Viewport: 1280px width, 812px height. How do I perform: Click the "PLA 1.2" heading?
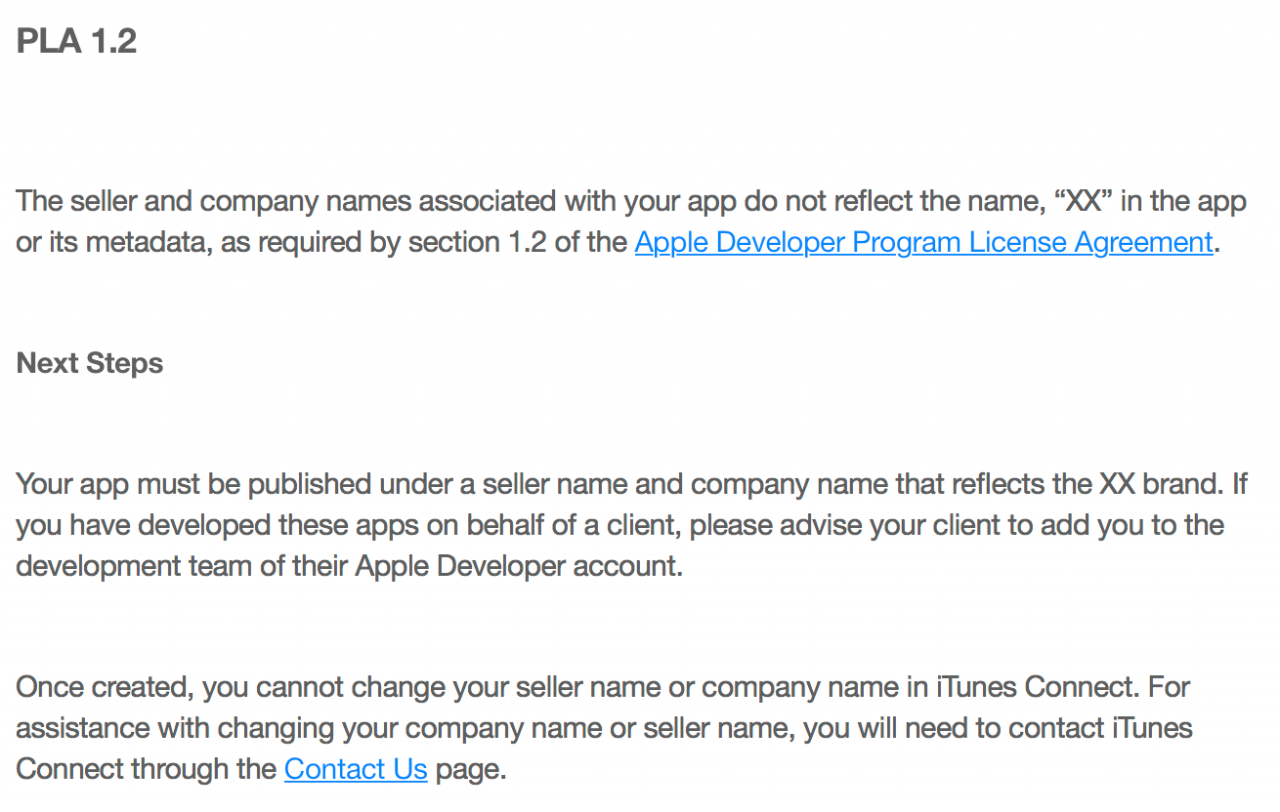[x=77, y=41]
